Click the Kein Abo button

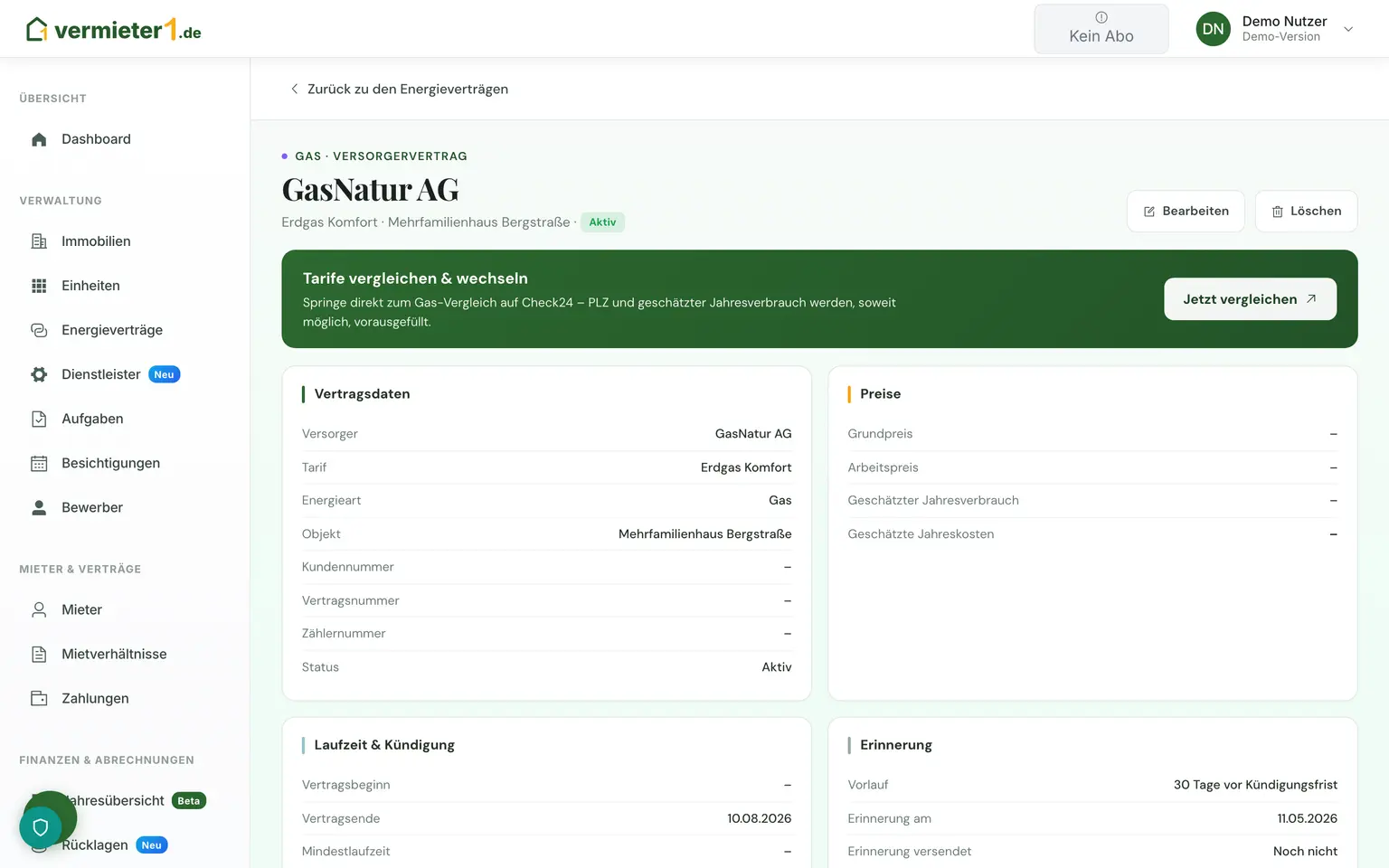1101,29
